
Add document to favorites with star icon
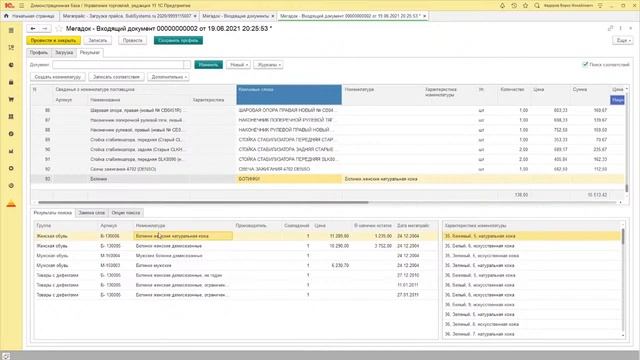[x=59, y=29]
